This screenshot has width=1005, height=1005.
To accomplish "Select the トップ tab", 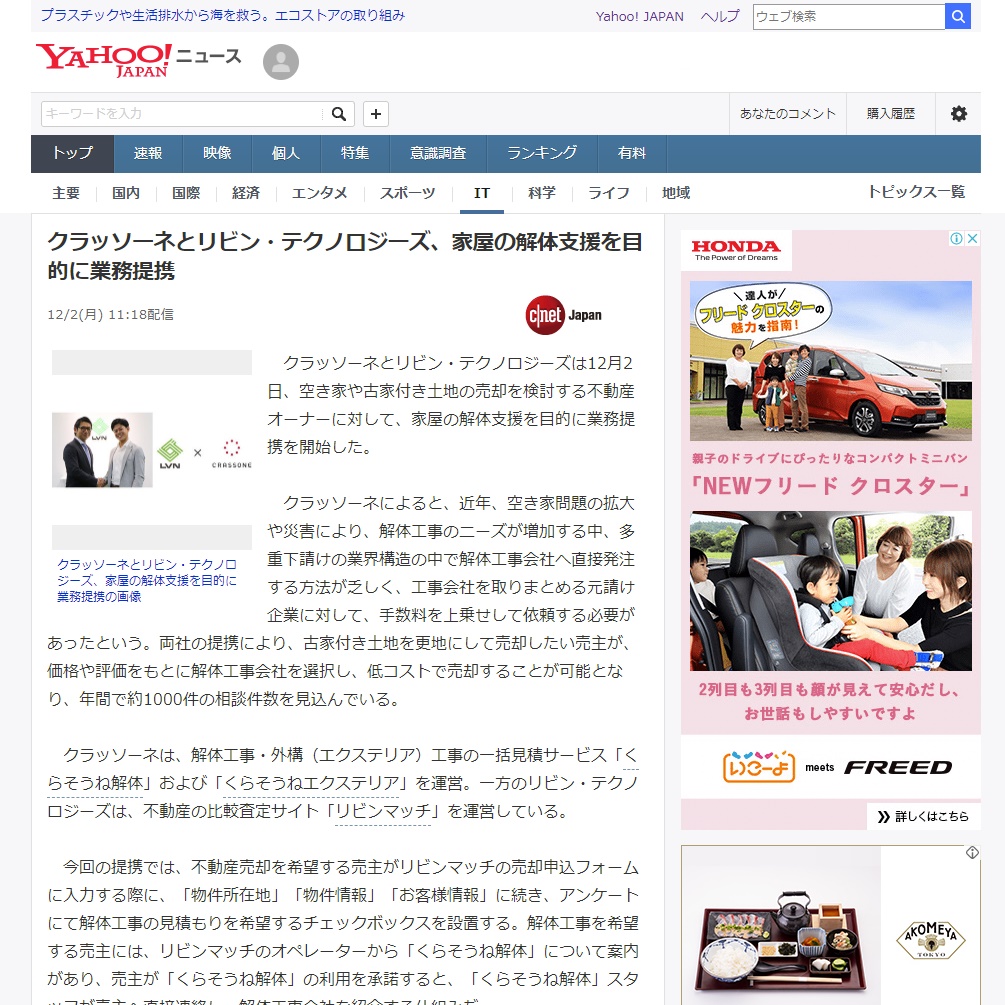I will click(x=72, y=154).
